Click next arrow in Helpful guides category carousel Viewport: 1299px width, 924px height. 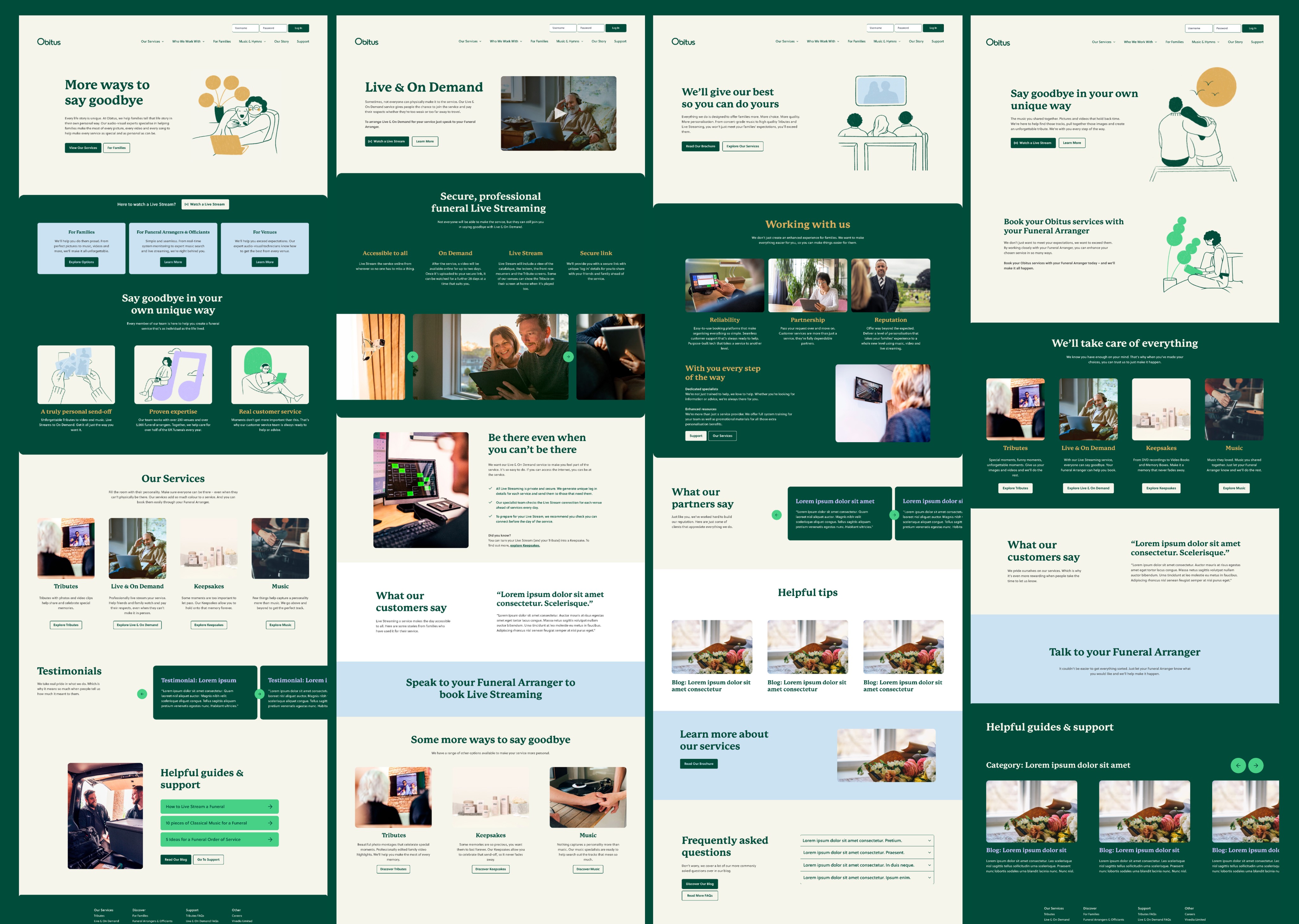coord(1255,765)
